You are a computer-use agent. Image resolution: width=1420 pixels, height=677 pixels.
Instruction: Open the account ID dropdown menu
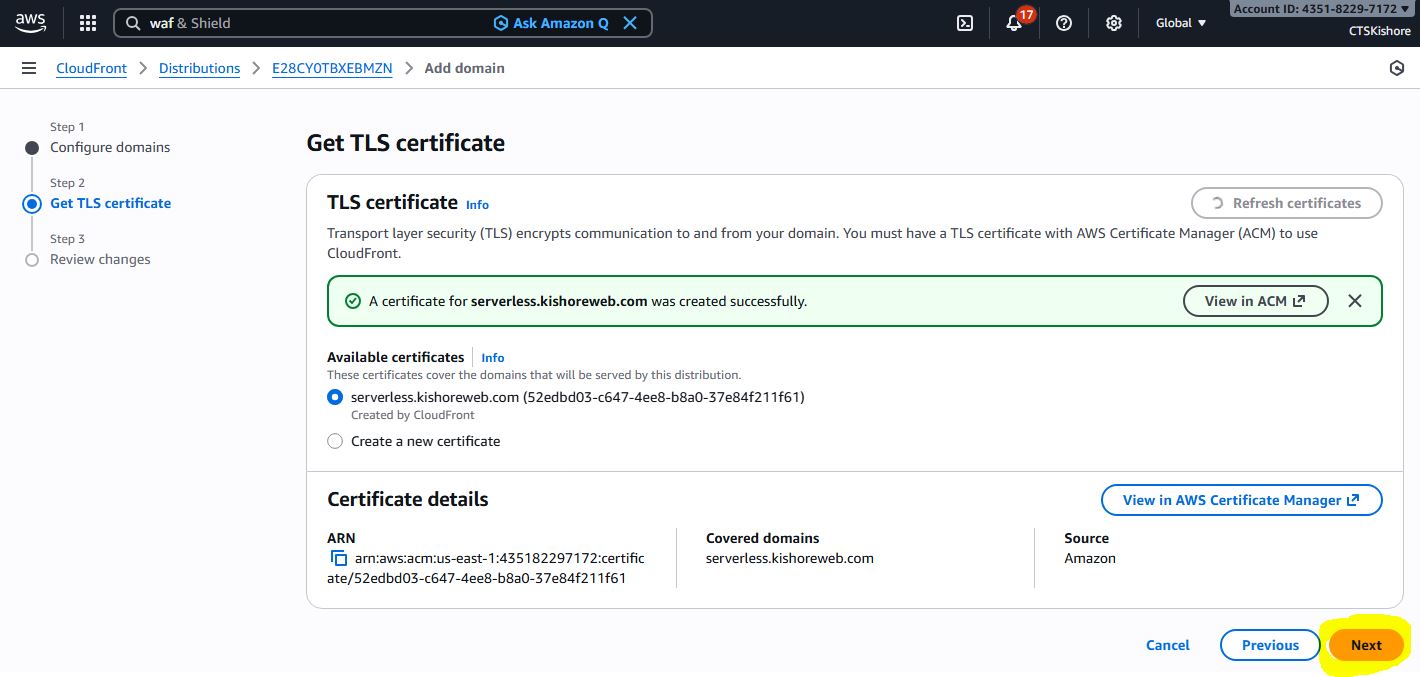(x=1322, y=9)
